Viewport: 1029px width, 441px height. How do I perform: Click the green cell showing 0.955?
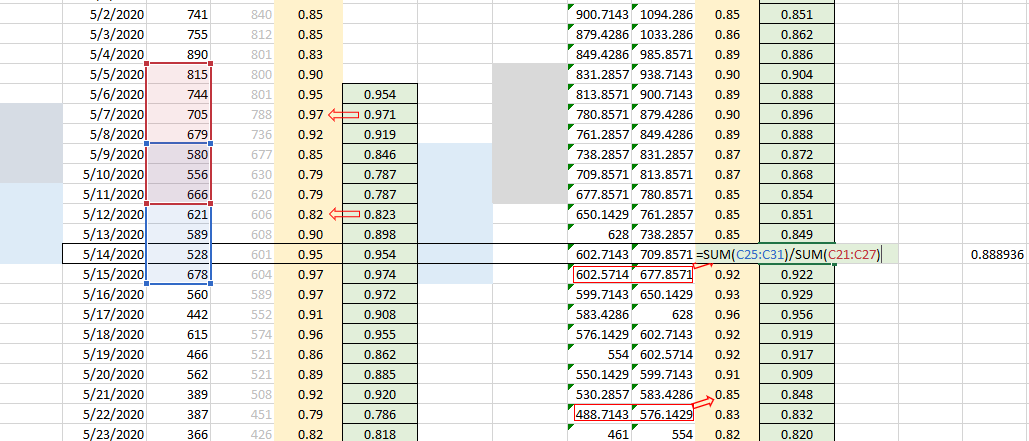point(379,334)
